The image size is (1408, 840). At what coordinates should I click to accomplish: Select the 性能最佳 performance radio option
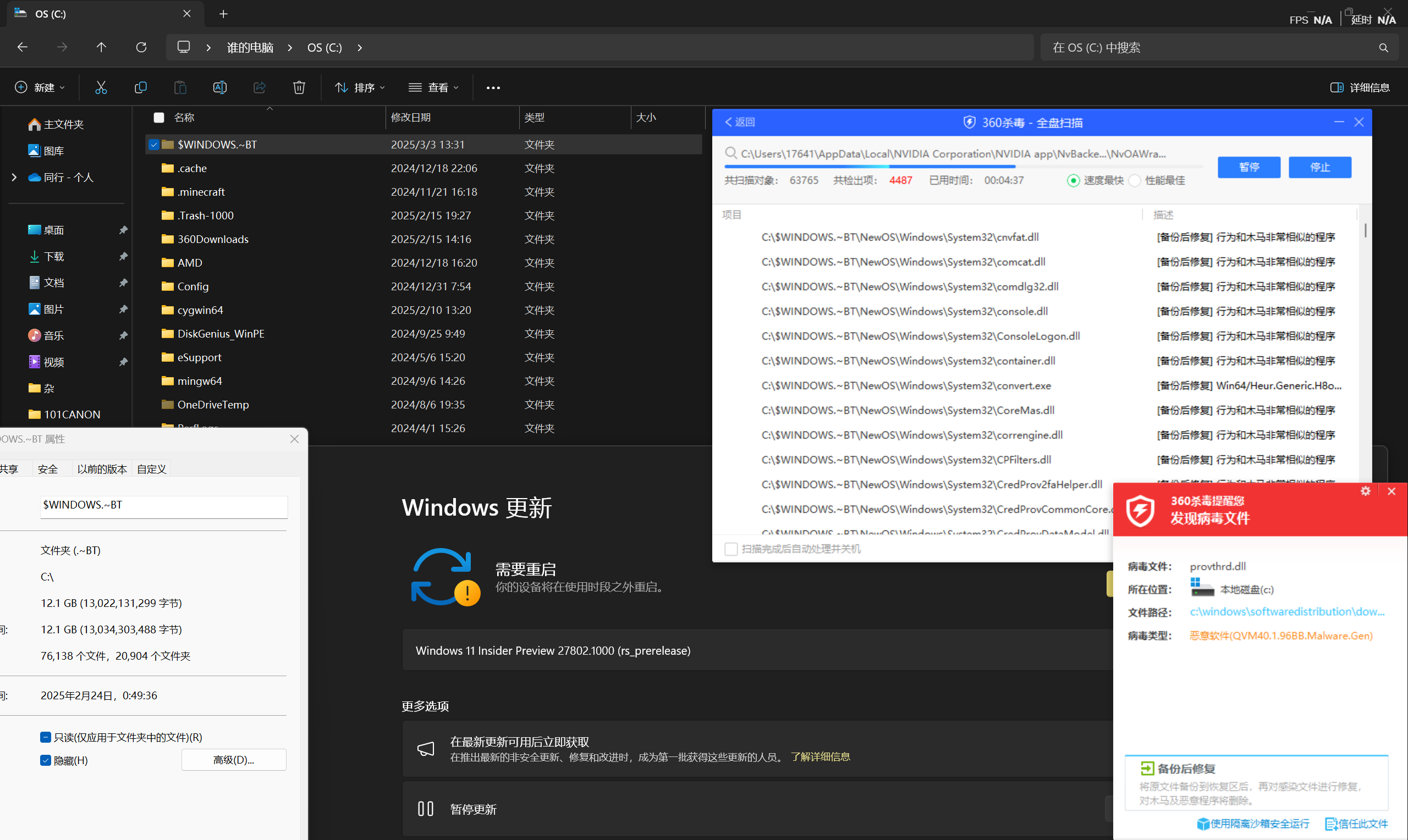1134,180
